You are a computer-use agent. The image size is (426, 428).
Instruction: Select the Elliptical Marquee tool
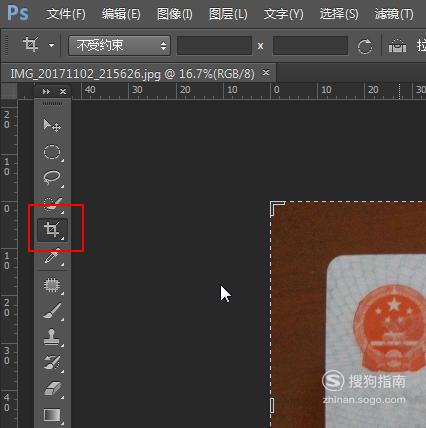tap(52, 152)
